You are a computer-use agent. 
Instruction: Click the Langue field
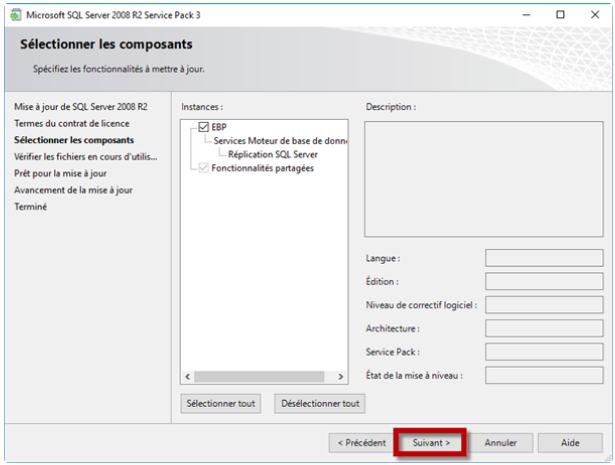pyautogui.click(x=544, y=258)
